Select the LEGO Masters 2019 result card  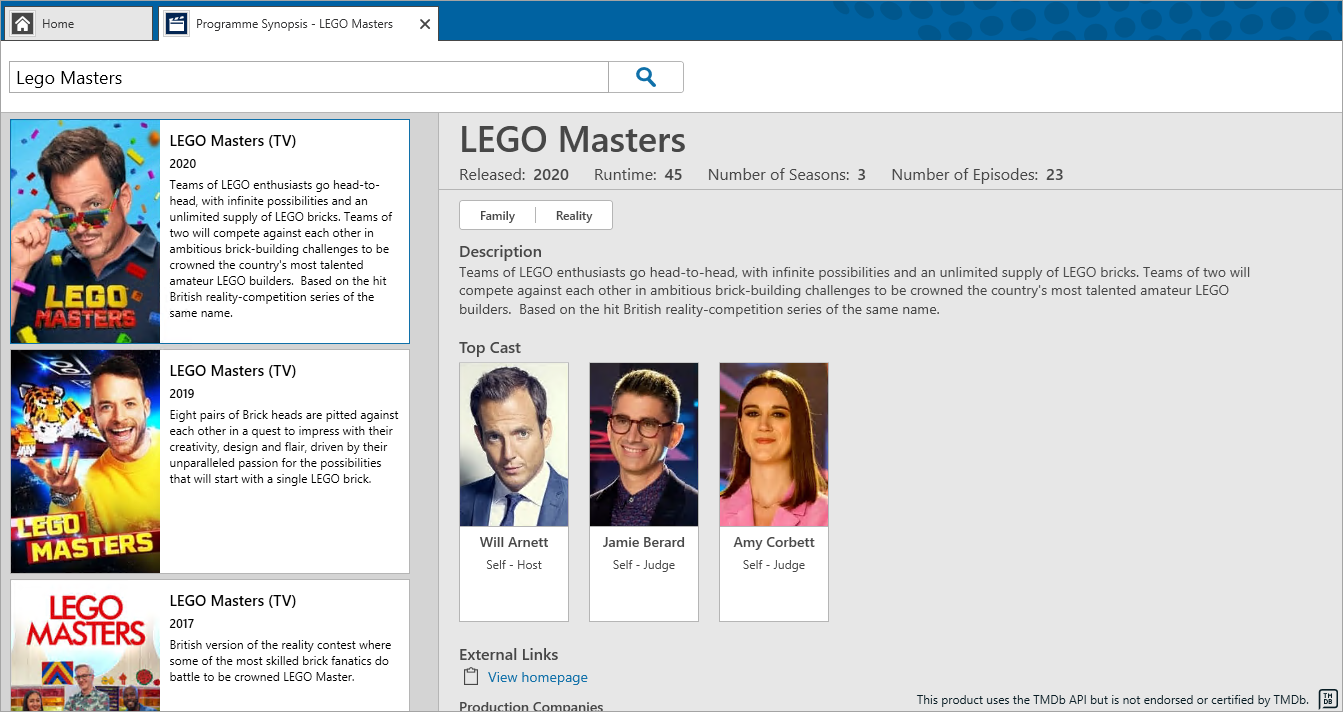210,461
